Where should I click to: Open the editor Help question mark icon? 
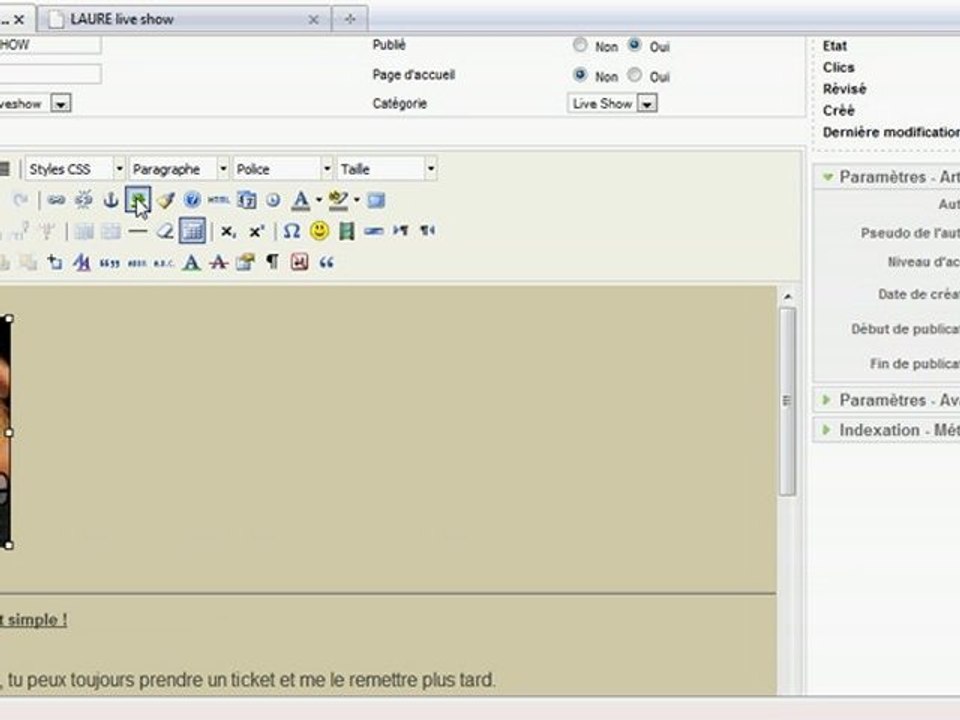[x=192, y=200]
